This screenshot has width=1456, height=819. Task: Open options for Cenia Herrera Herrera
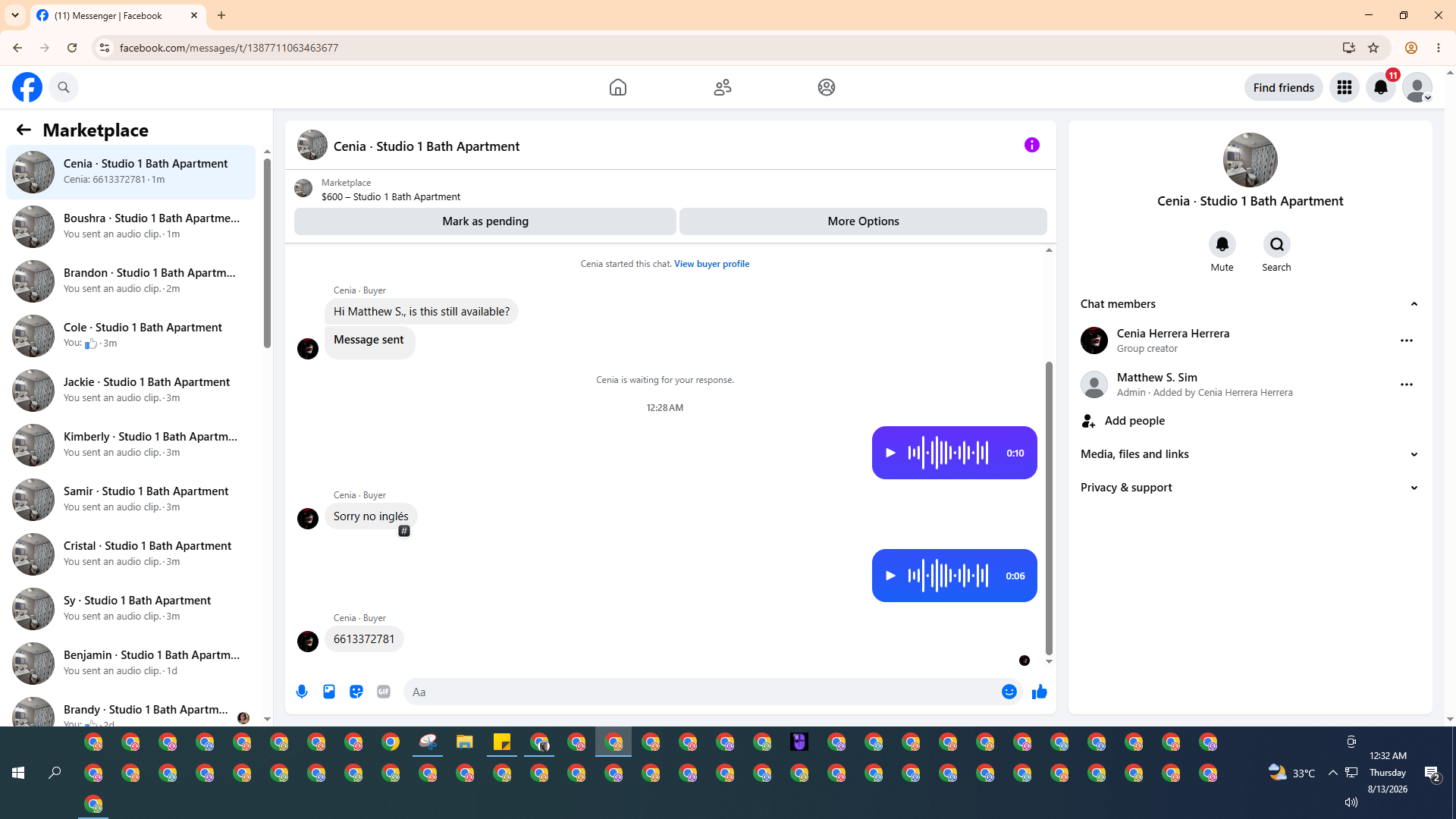click(x=1407, y=340)
